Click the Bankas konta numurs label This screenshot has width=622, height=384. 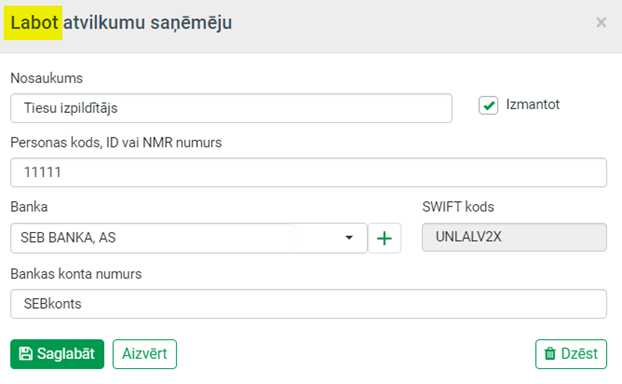[76, 274]
